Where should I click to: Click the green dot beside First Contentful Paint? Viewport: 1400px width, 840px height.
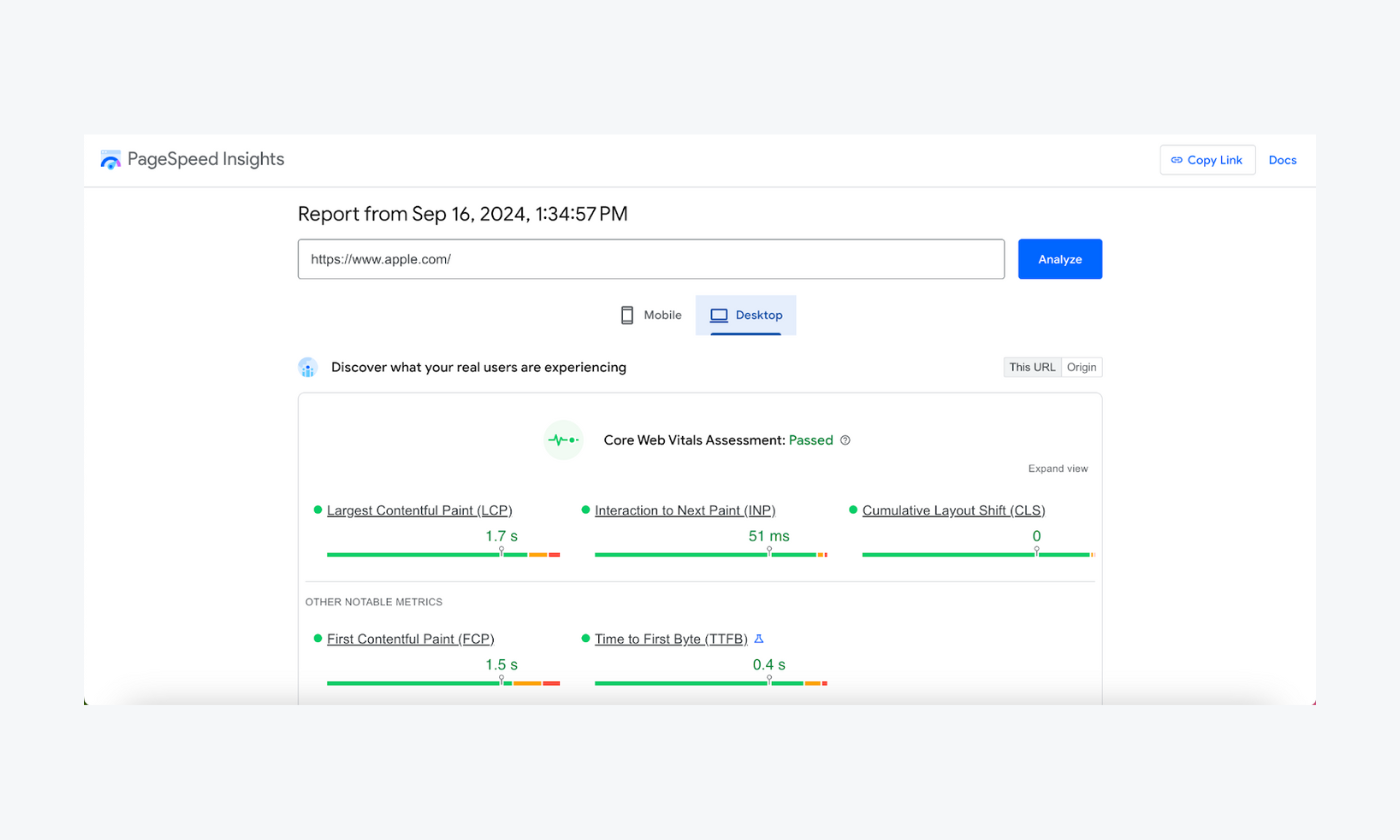[317, 639]
